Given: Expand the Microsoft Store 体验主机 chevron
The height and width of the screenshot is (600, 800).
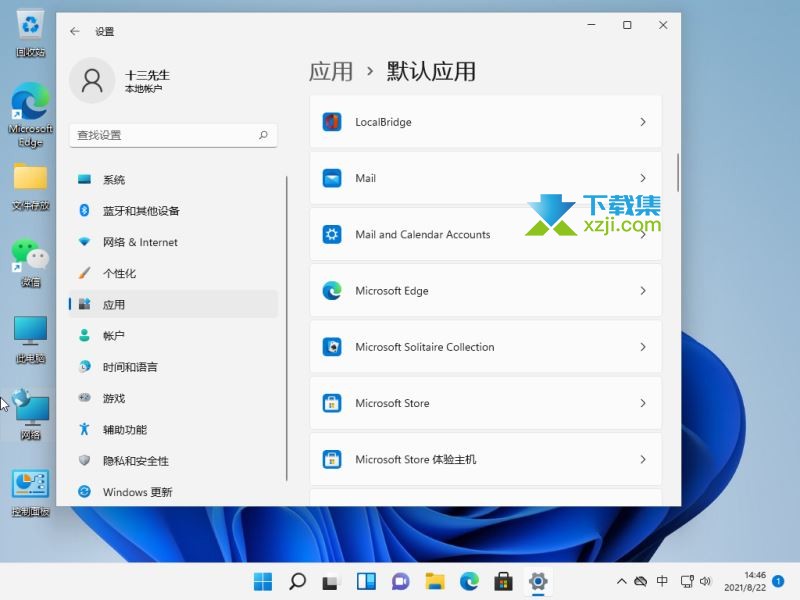Looking at the screenshot, I should pos(643,459).
